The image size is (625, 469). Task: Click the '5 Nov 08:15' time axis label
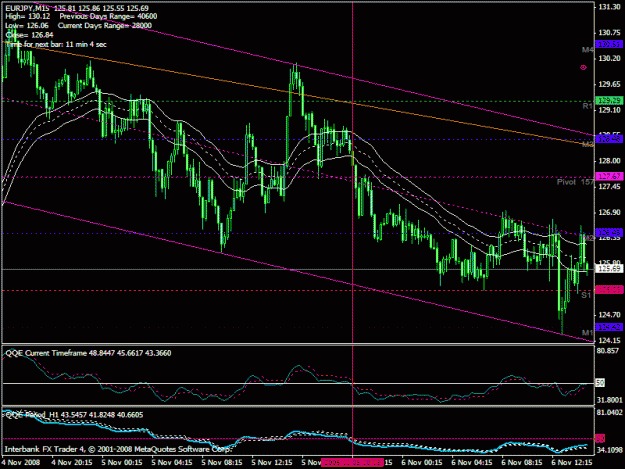coord(222,462)
